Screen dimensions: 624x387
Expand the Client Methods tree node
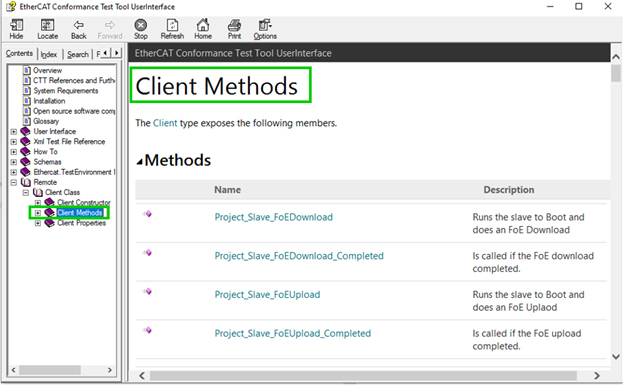(x=38, y=213)
